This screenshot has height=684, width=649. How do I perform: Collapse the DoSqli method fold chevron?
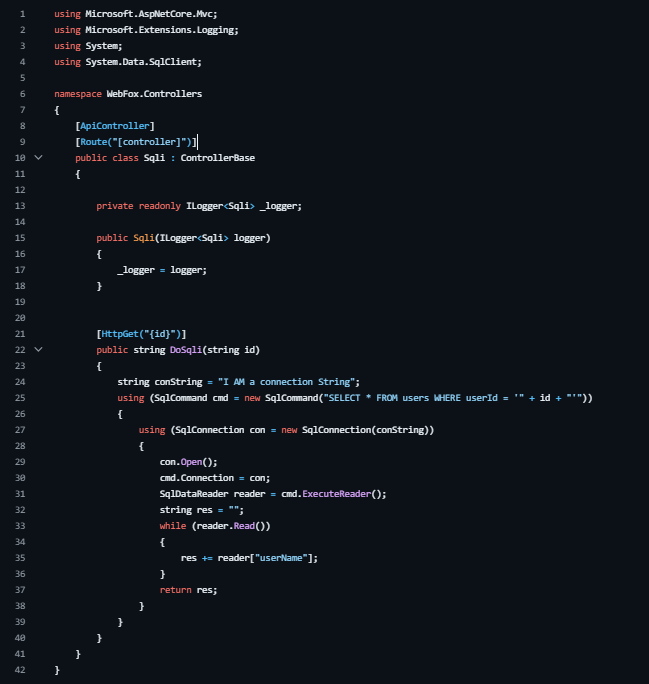(38, 349)
